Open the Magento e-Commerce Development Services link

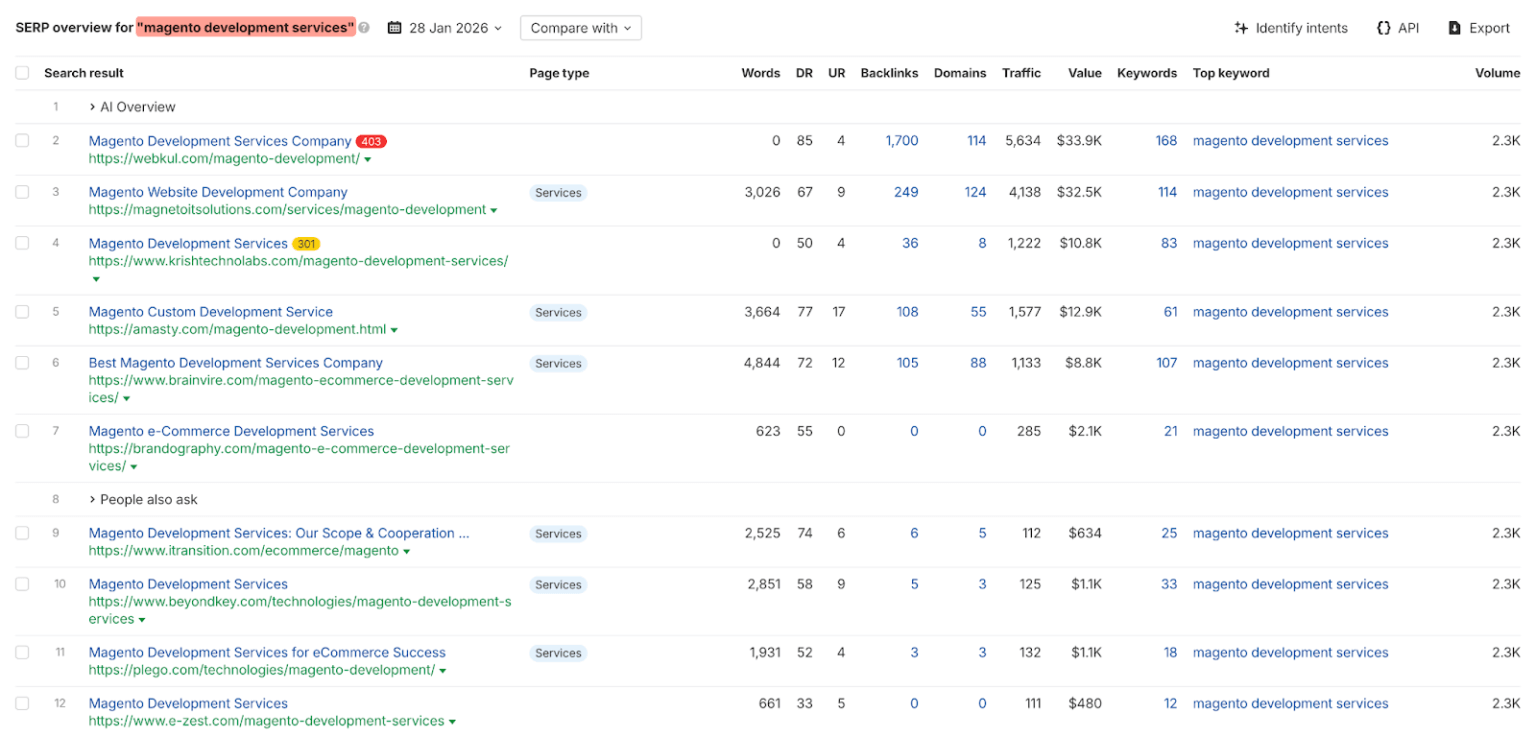point(231,431)
